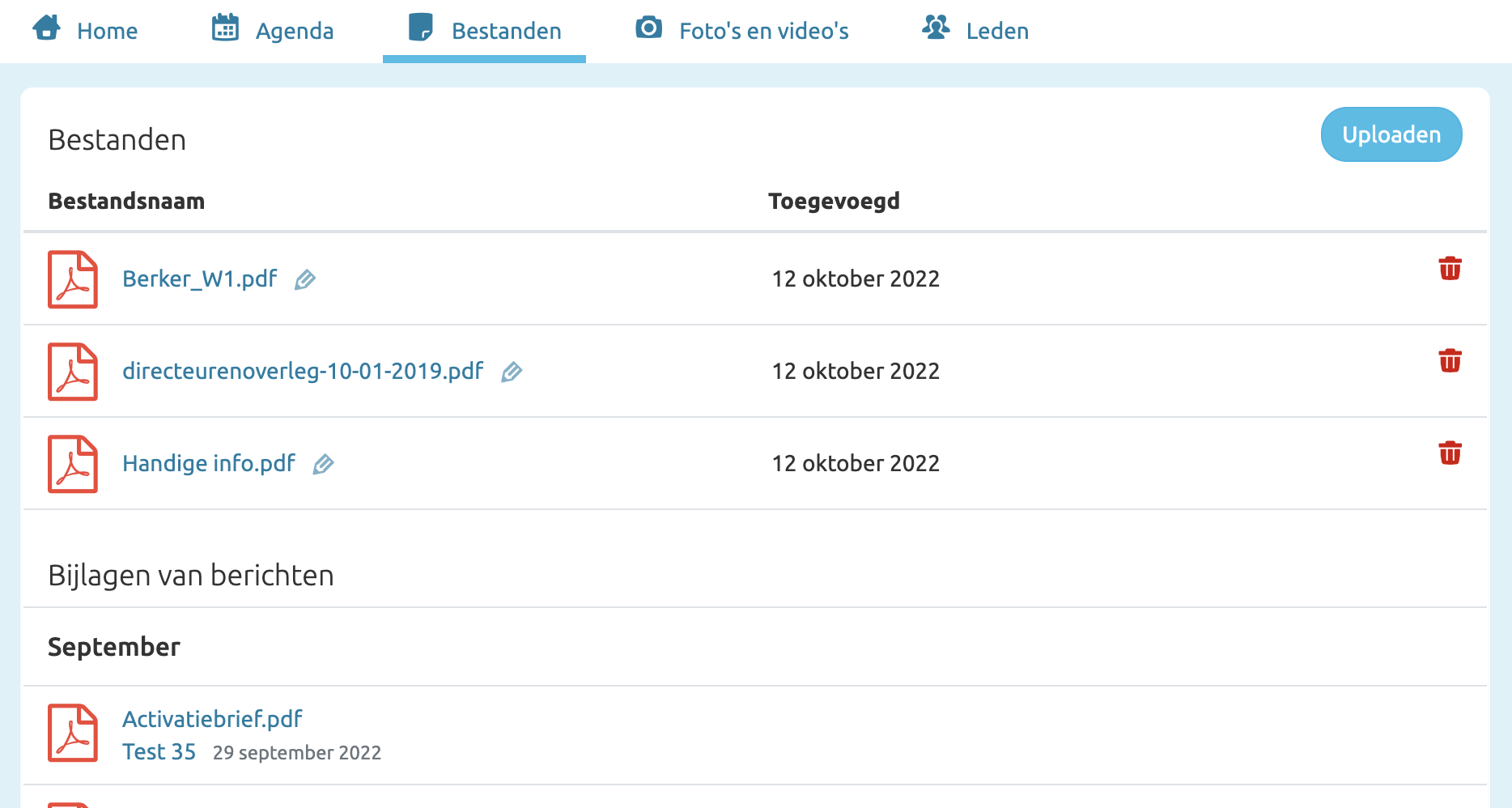Click the Home tab house icon

click(x=46, y=27)
